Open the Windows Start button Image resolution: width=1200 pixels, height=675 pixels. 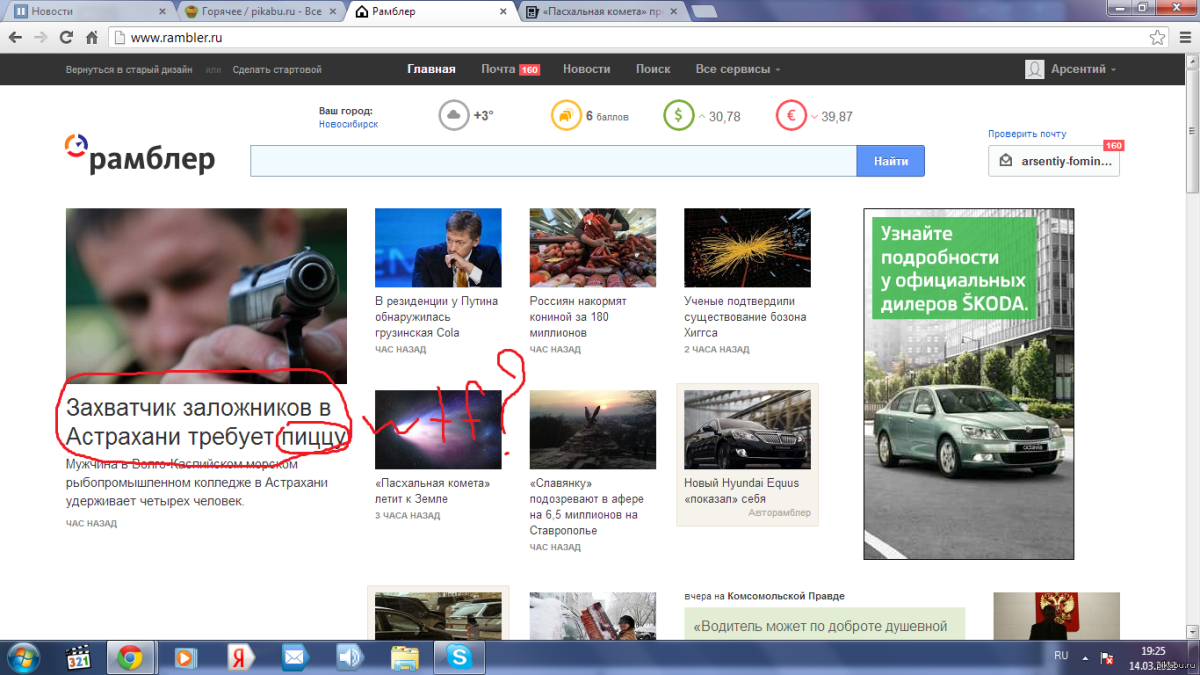pyautogui.click(x=22, y=657)
